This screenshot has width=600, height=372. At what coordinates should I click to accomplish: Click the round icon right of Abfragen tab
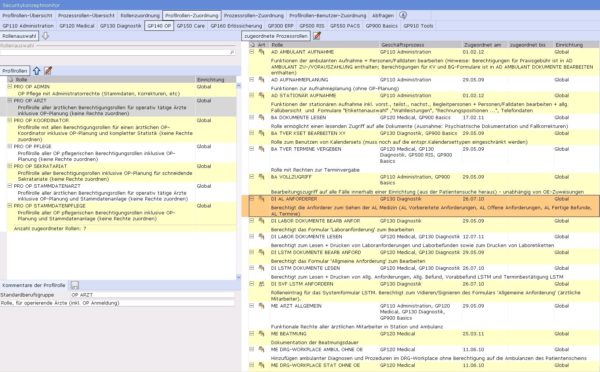click(x=403, y=15)
